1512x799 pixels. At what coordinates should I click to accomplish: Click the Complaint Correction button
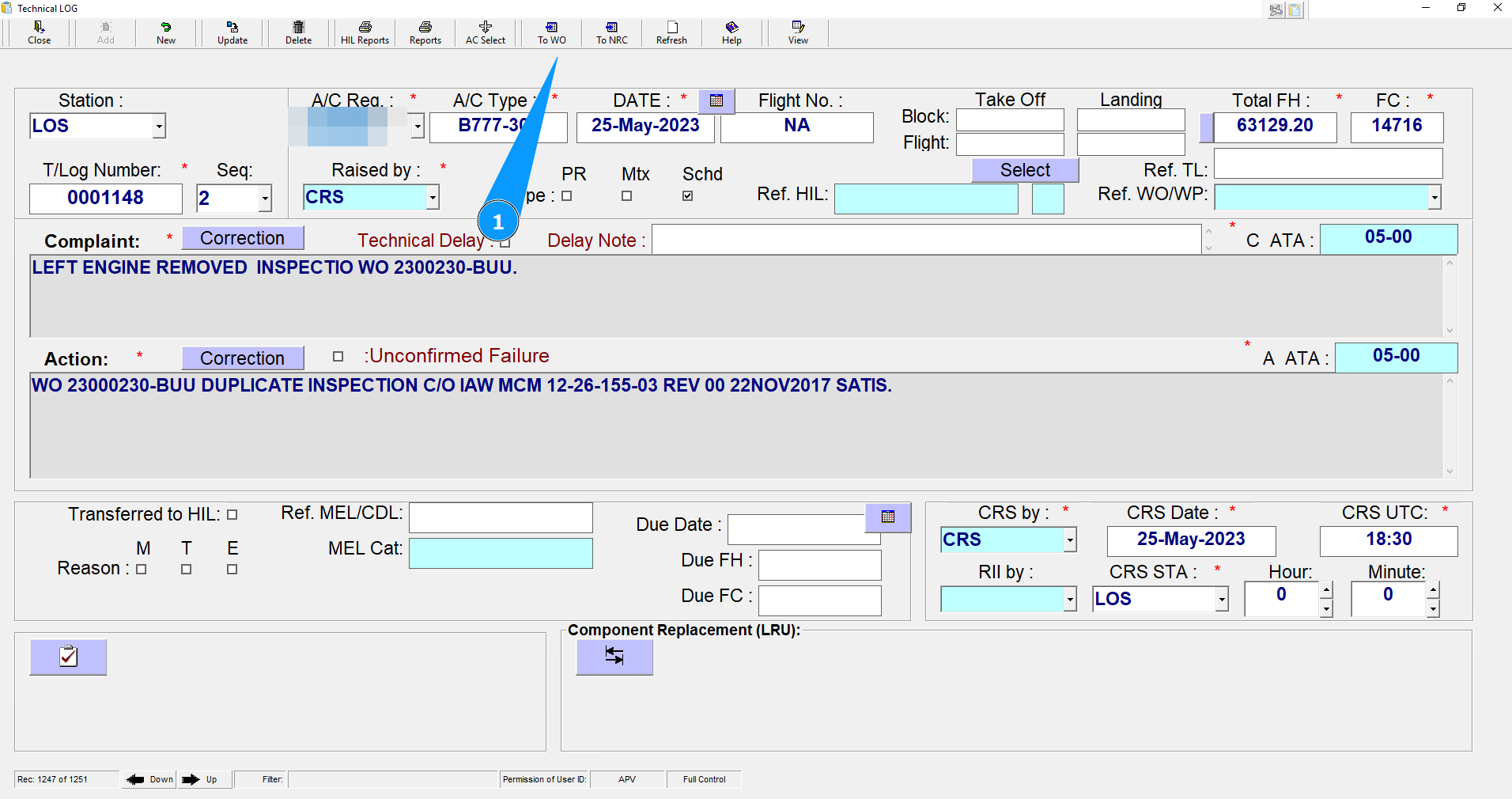coord(243,238)
